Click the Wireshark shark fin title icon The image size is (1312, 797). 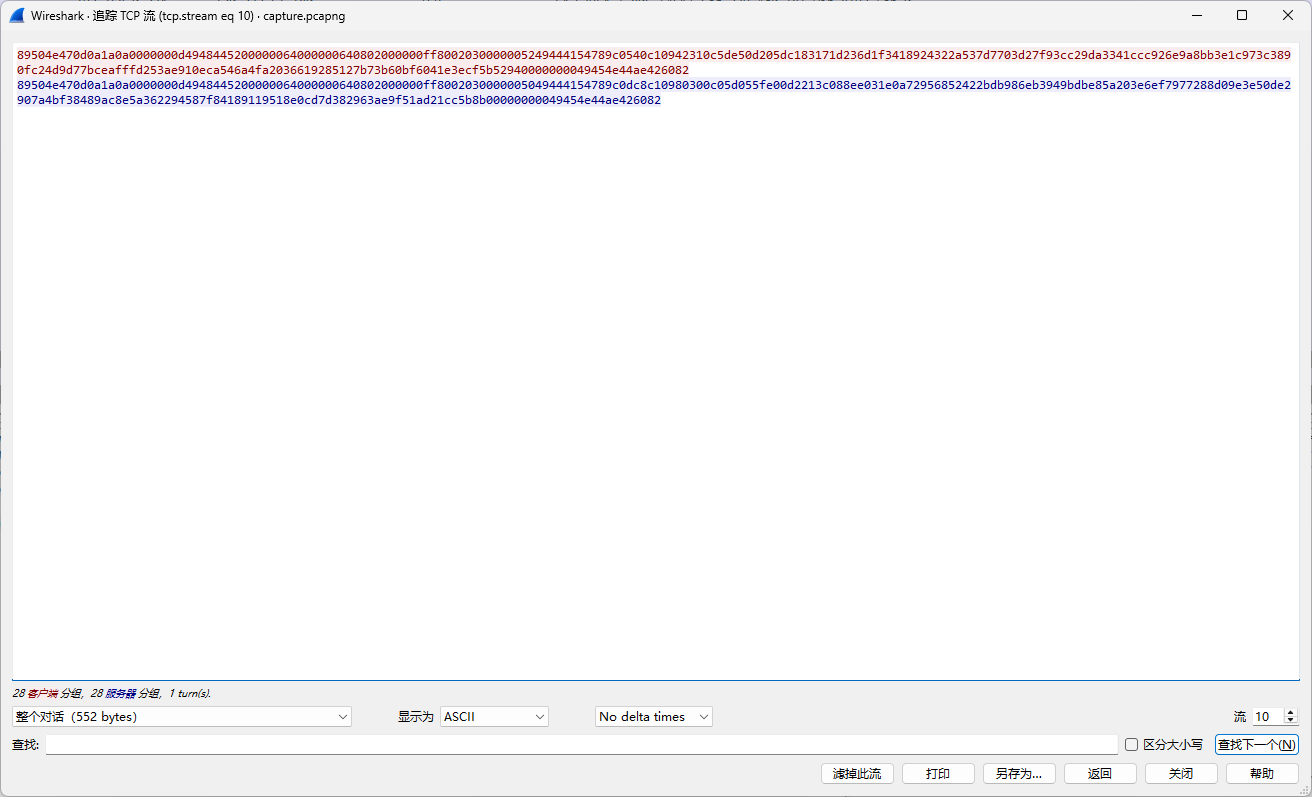click(x=16, y=16)
